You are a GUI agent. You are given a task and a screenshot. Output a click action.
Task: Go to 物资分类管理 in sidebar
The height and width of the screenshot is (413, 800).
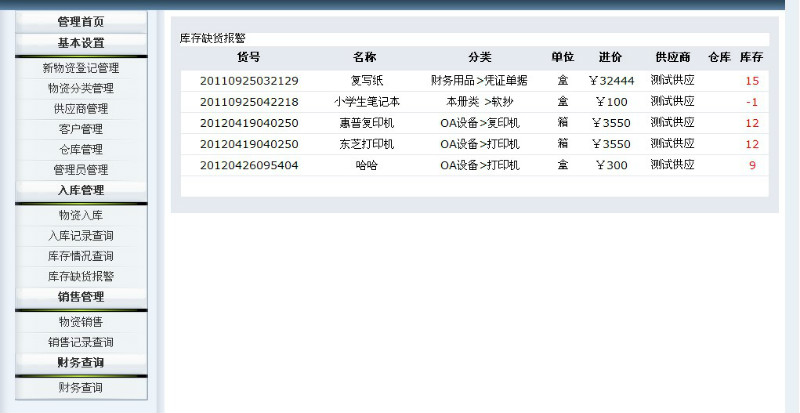coord(80,88)
